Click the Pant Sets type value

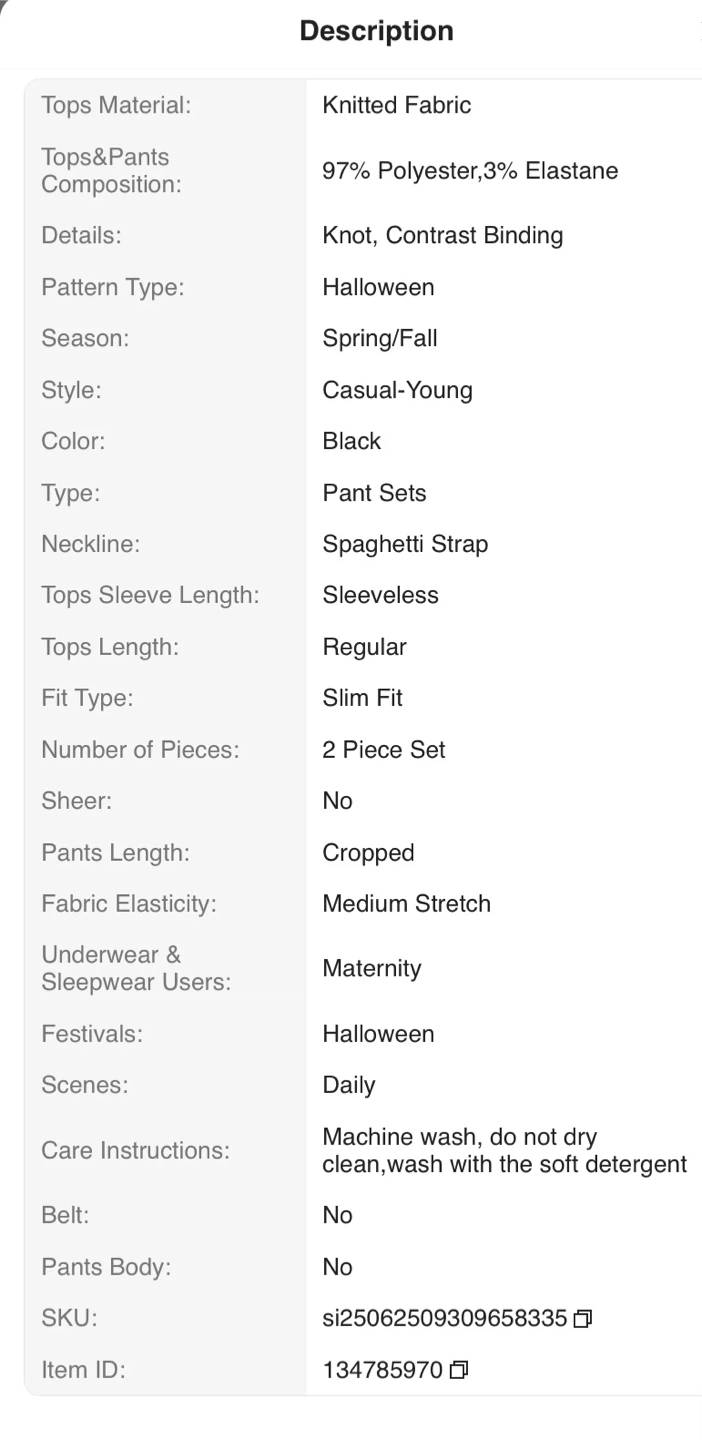pos(374,493)
